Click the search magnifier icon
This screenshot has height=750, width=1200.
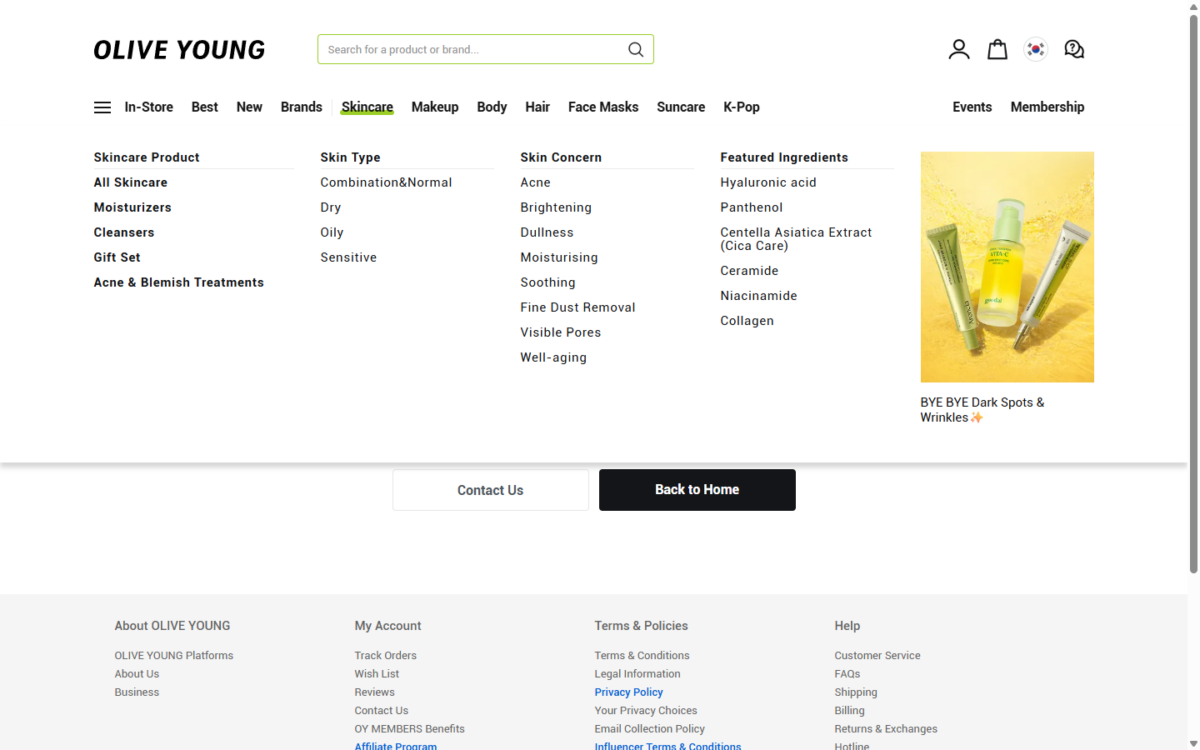tap(635, 49)
